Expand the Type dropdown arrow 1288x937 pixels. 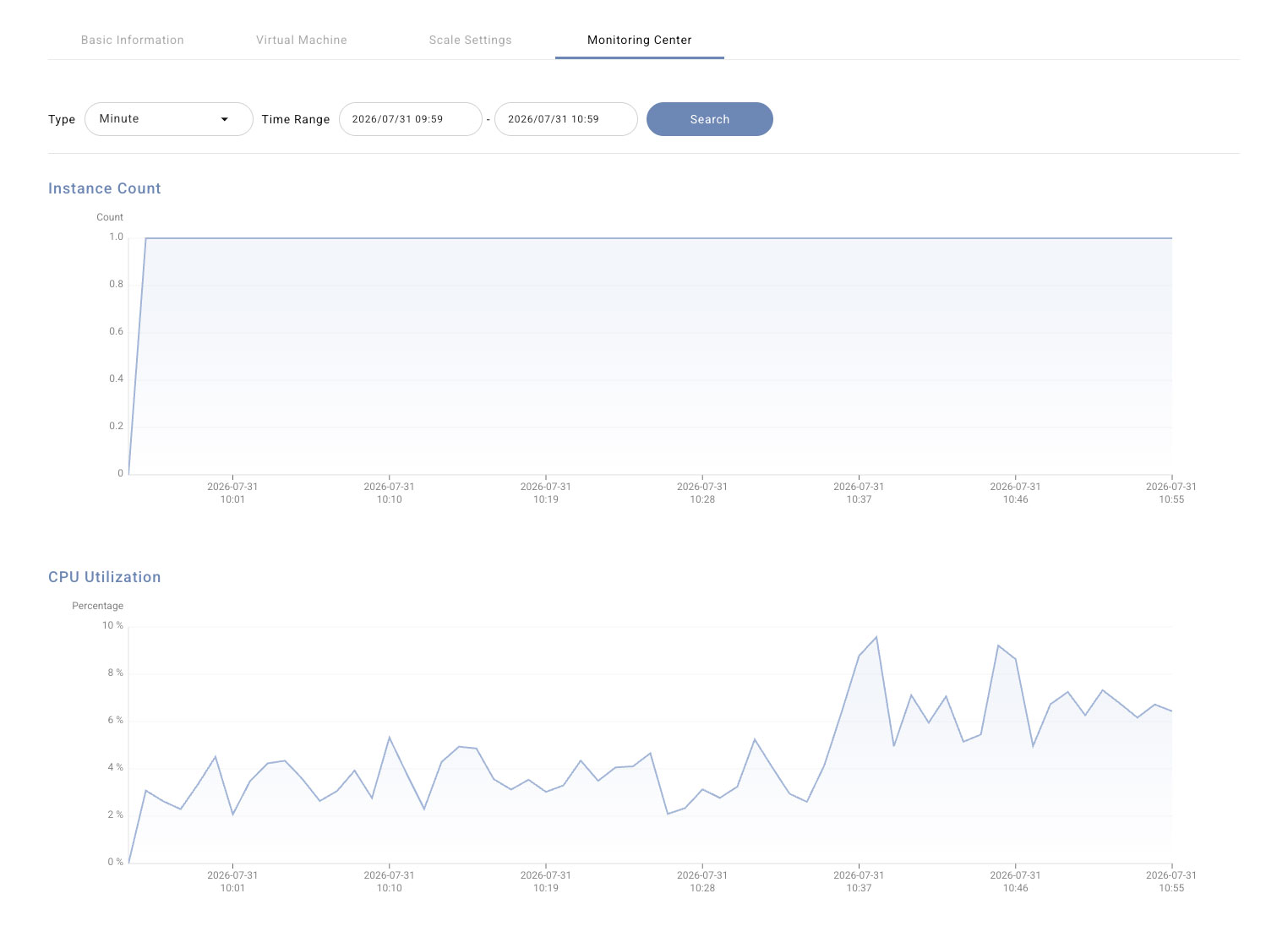click(225, 119)
